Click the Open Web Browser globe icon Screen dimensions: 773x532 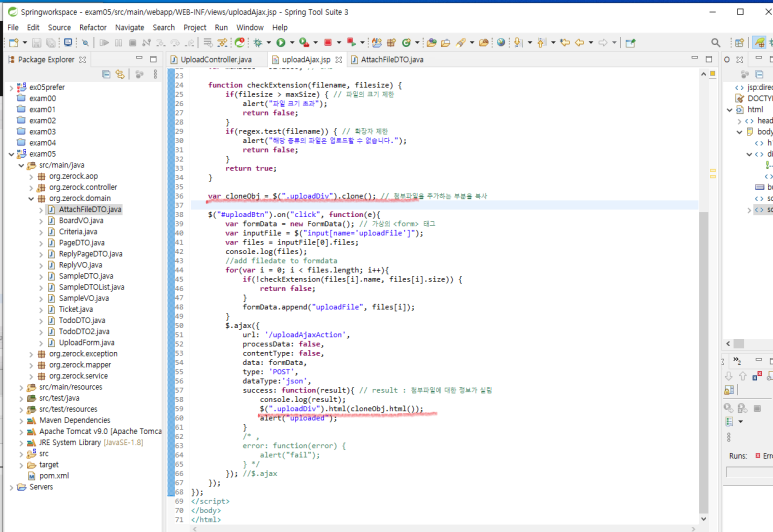(501, 43)
